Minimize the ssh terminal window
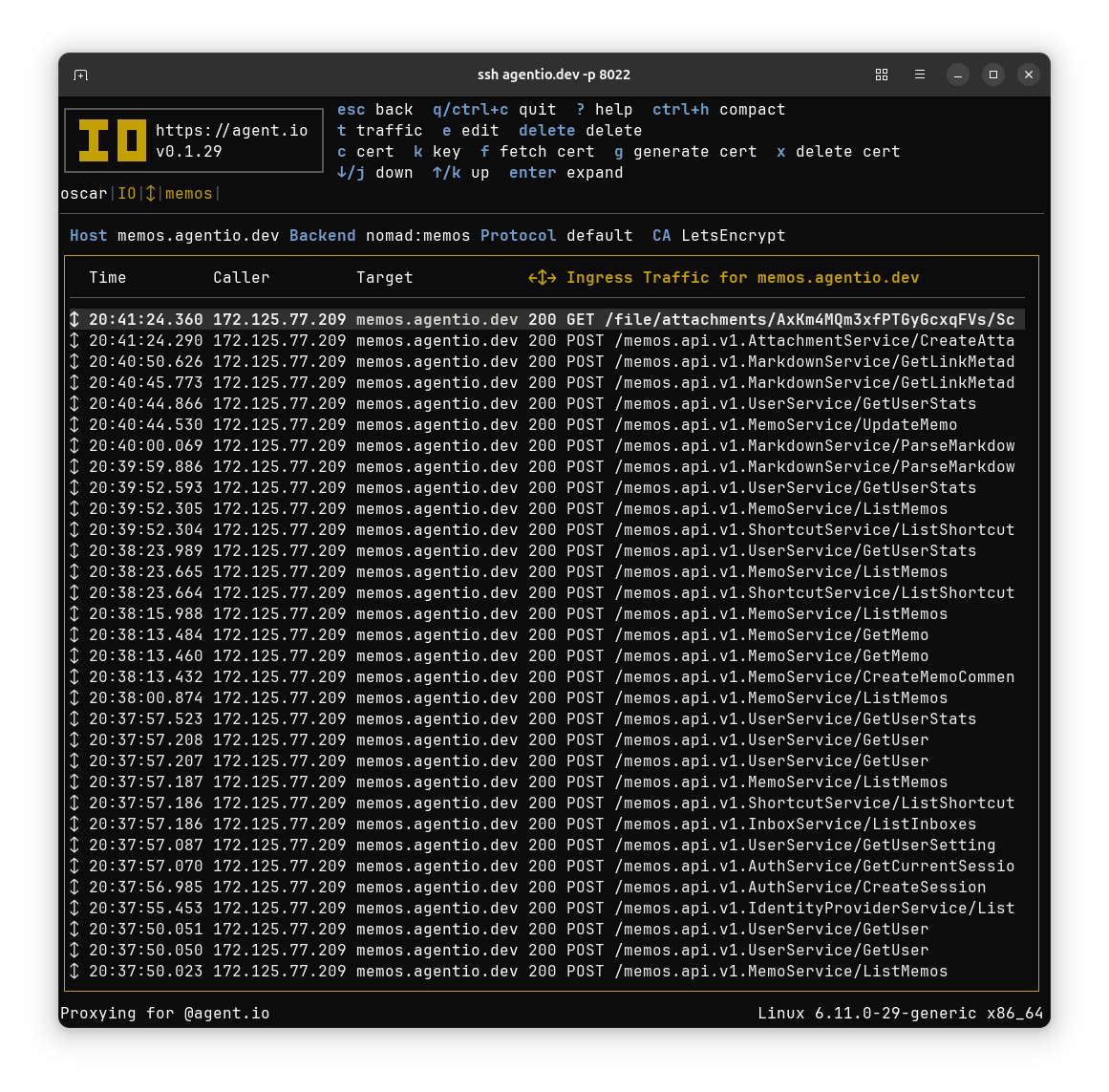The image size is (1109, 1092). pyautogui.click(x=958, y=75)
